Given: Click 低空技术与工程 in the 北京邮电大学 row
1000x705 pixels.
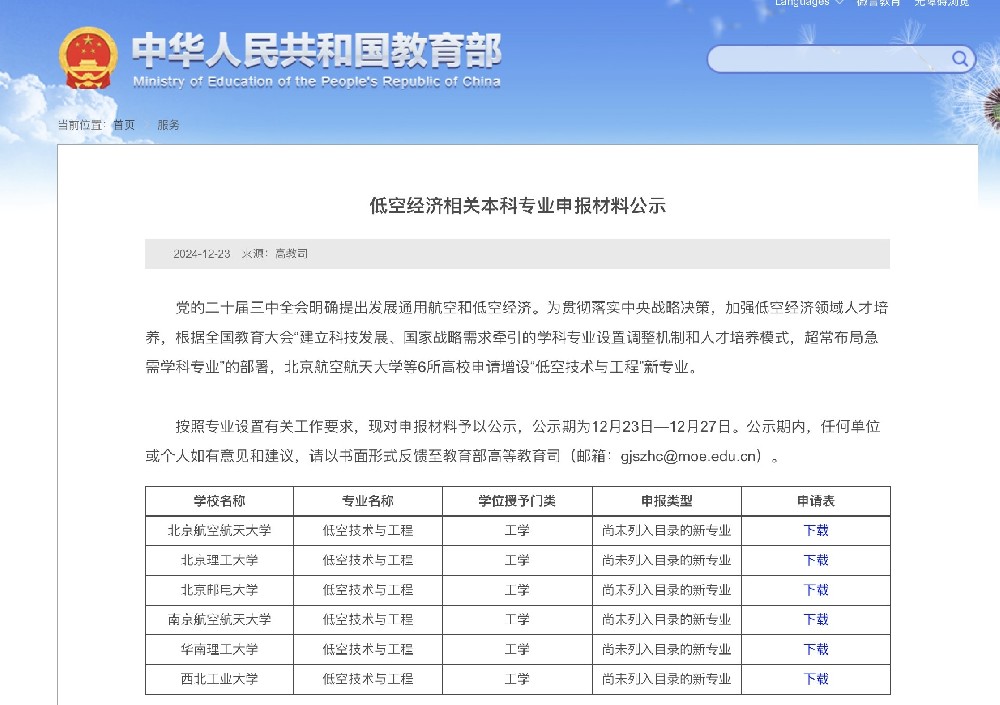Looking at the screenshot, I should pyautogui.click(x=368, y=590).
